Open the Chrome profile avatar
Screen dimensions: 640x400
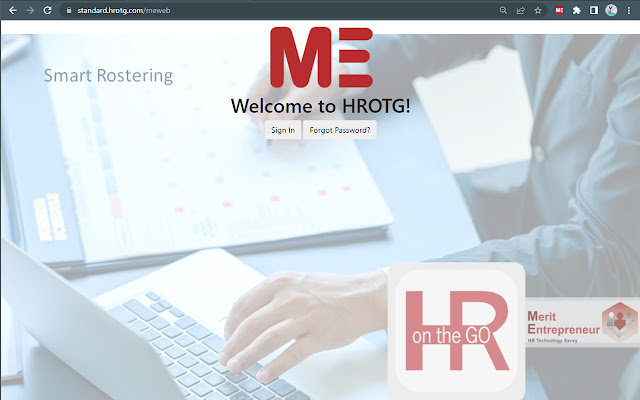pyautogui.click(x=611, y=11)
